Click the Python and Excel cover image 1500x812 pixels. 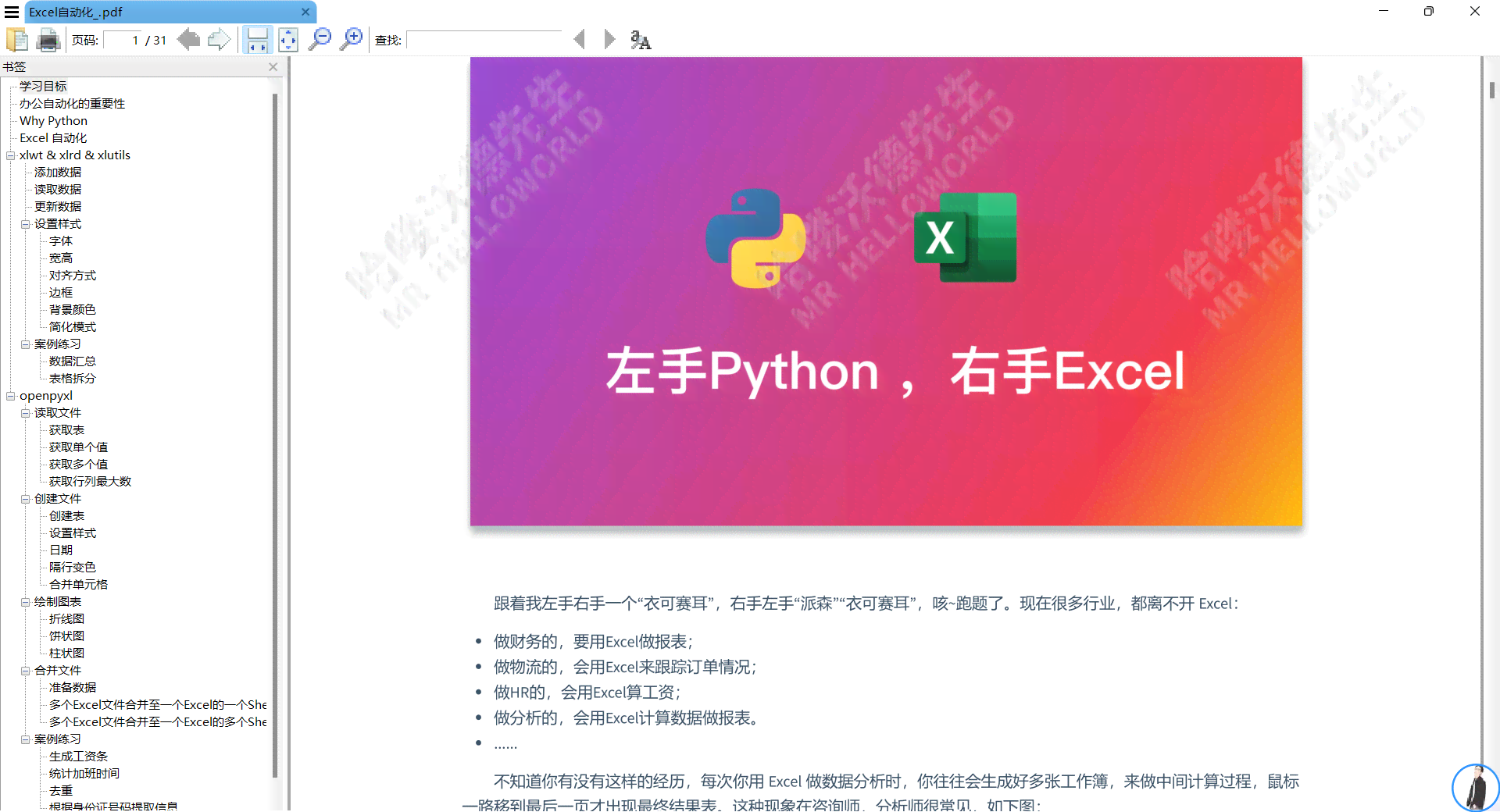886,291
